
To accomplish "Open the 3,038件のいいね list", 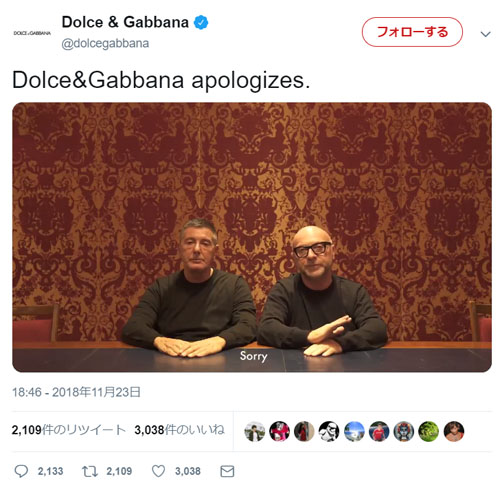I will click(179, 430).
